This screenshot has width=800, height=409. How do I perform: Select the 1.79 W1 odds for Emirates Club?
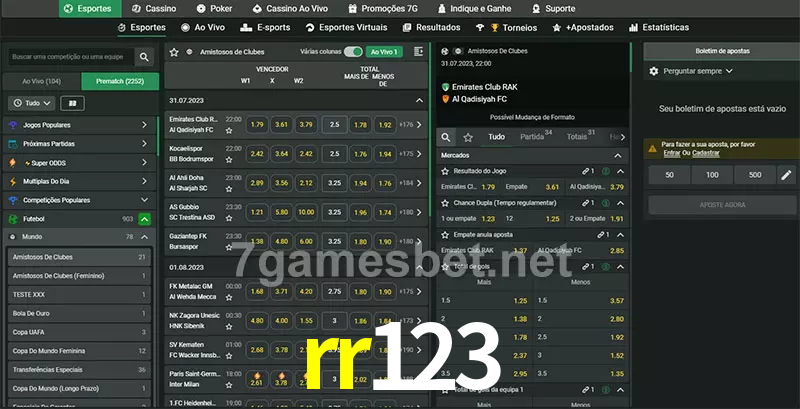257,125
